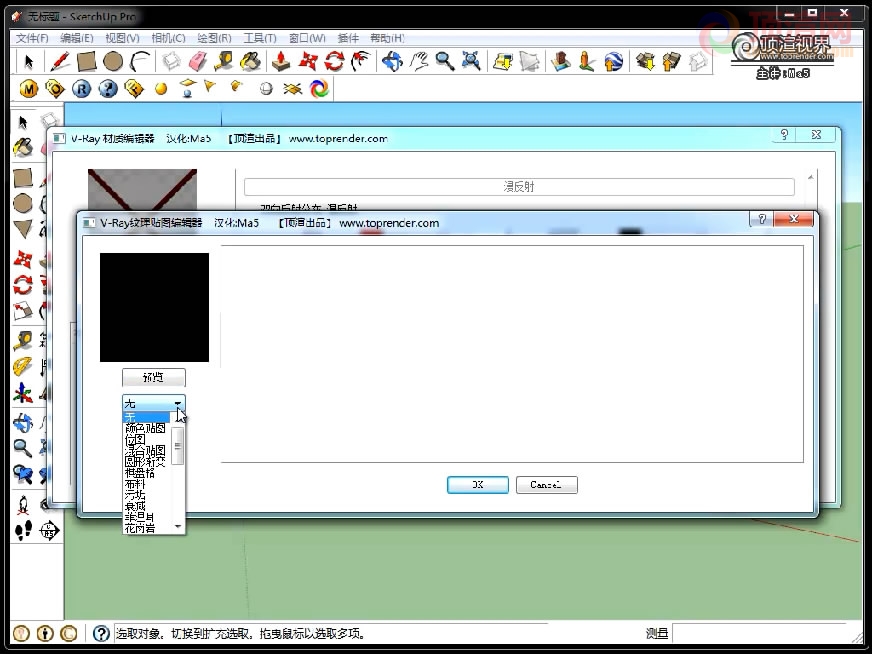
Task: Click the Zoom magnifier in top toolbar
Action: pyautogui.click(x=445, y=61)
